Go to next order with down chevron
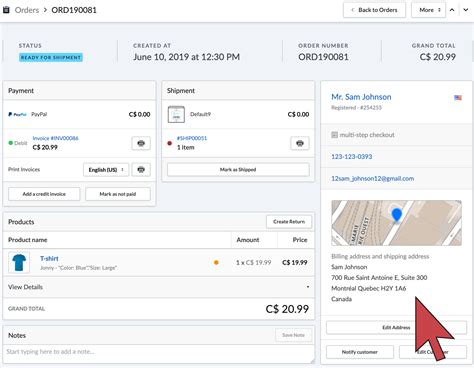 [x=466, y=10]
